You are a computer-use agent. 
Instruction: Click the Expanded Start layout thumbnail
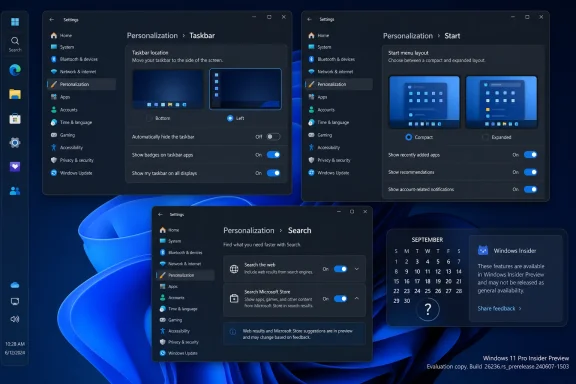[x=501, y=102]
